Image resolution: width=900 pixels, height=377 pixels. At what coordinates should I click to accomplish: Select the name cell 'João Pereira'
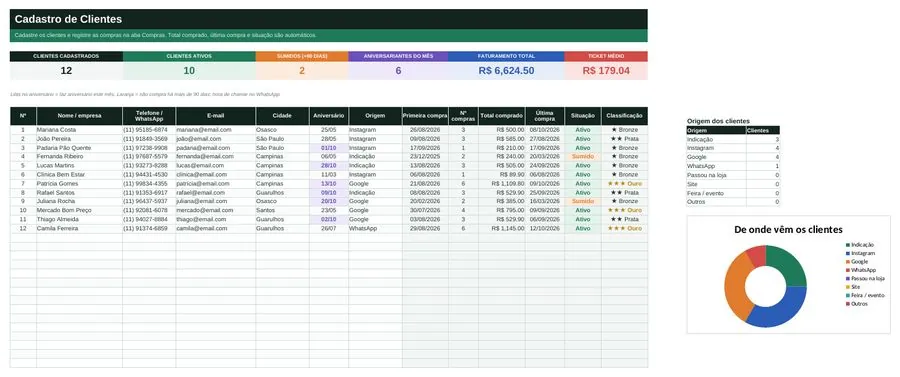79,139
